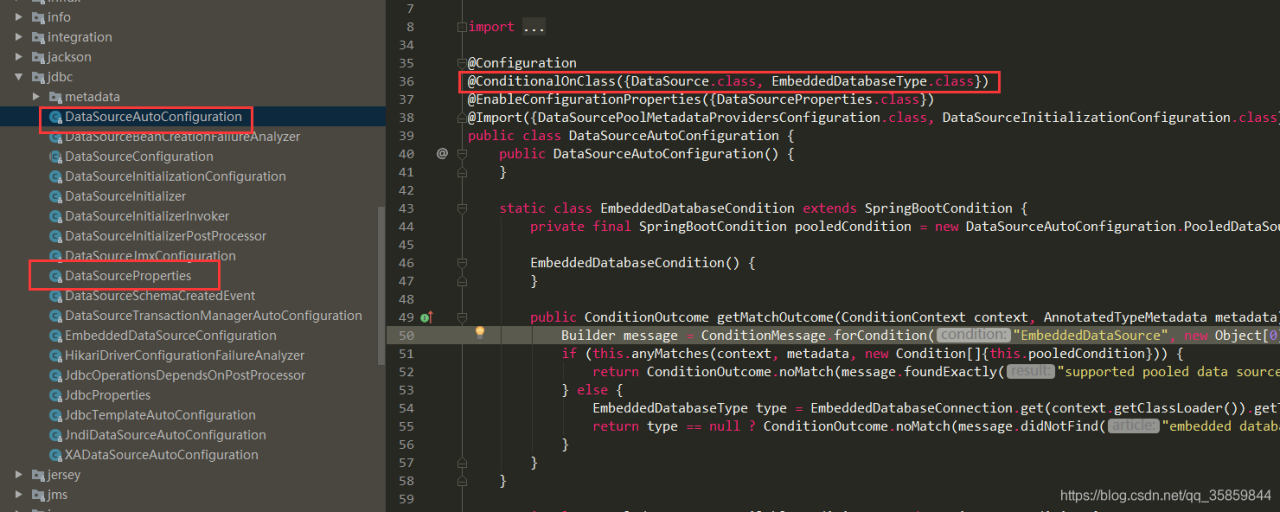
Task: Click the override gutter icon on line 49
Action: pyautogui.click(x=426, y=317)
